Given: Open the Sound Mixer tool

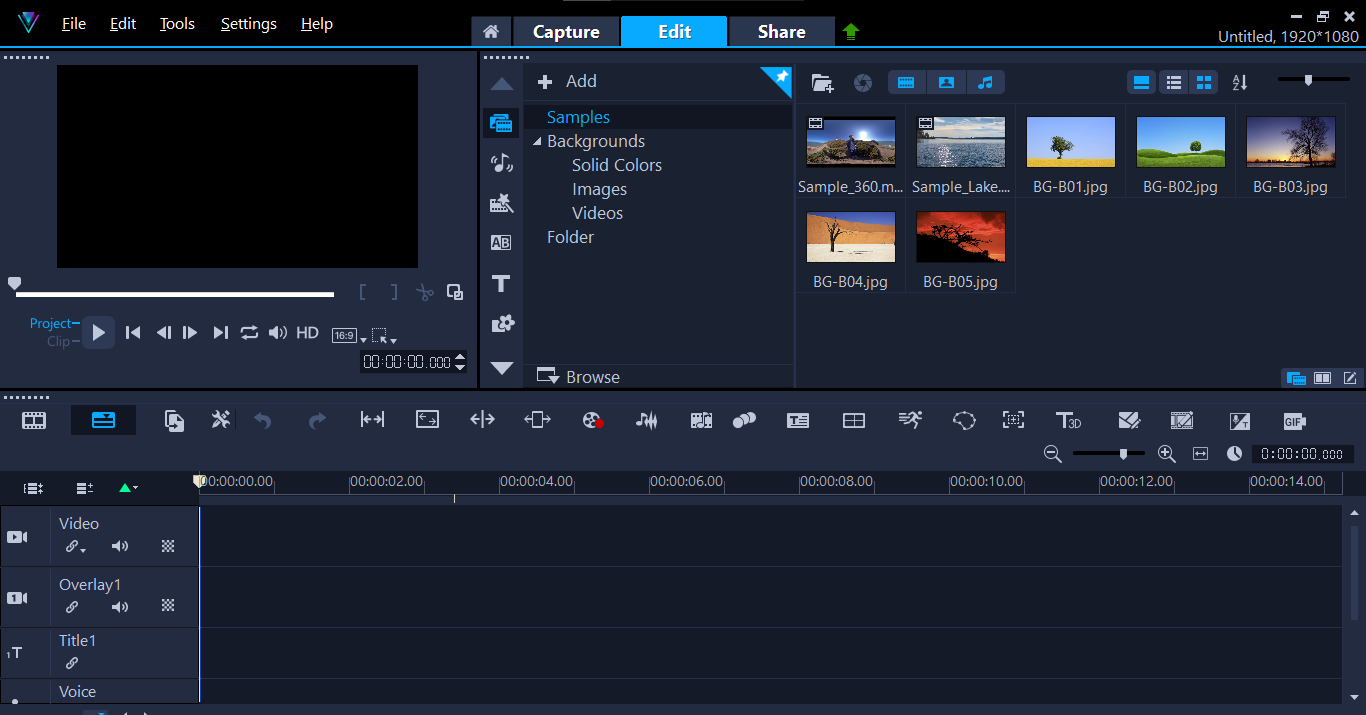Looking at the screenshot, I should click(x=647, y=421).
